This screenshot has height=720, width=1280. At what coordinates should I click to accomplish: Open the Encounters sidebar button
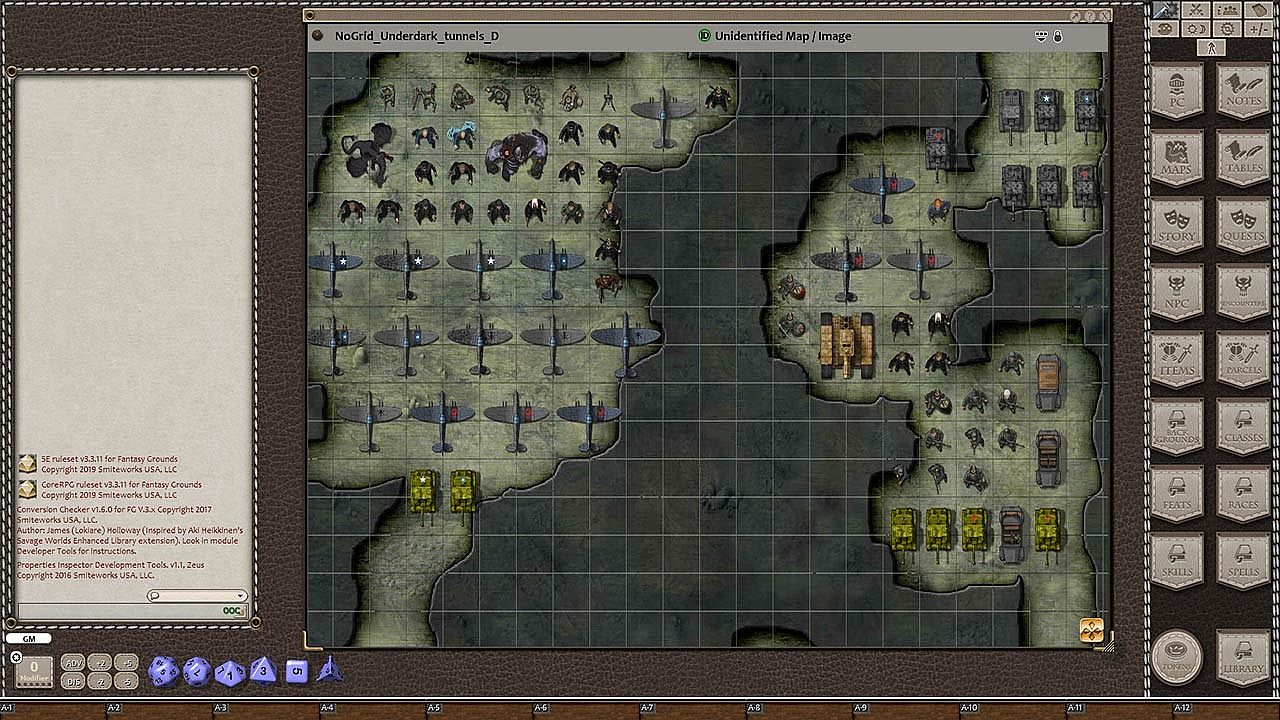1243,292
